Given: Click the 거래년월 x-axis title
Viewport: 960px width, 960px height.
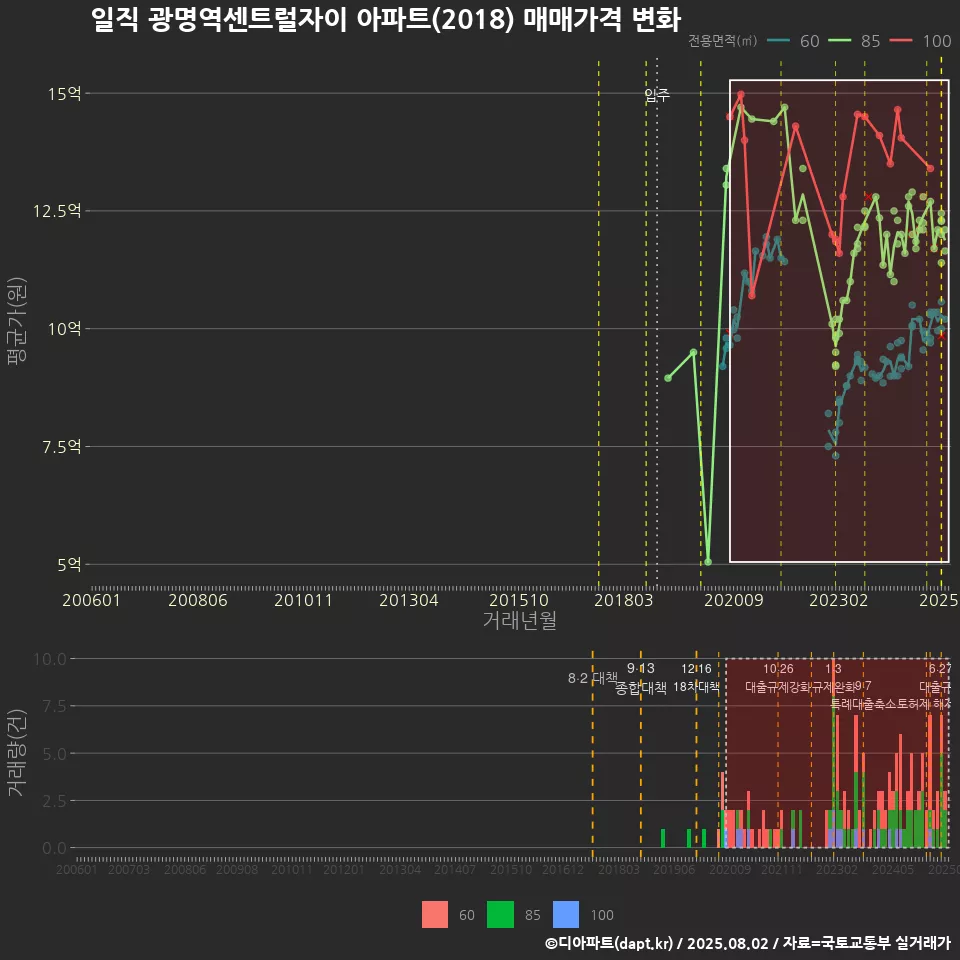Looking at the screenshot, I should click(519, 620).
